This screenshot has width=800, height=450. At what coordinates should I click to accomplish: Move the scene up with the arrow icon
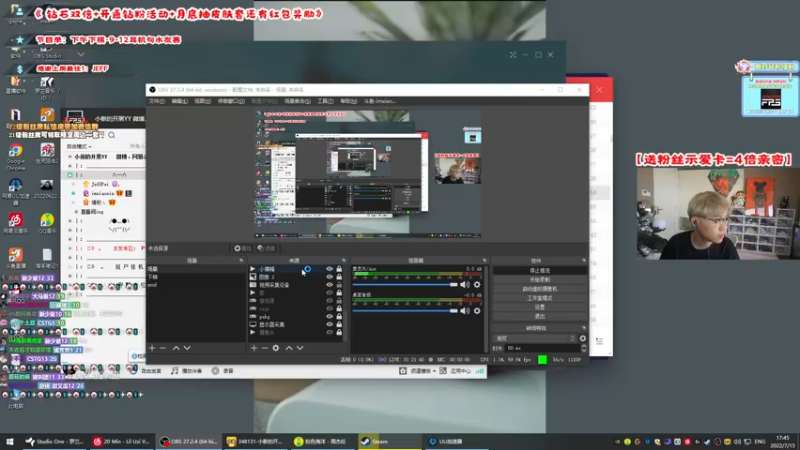pos(176,348)
